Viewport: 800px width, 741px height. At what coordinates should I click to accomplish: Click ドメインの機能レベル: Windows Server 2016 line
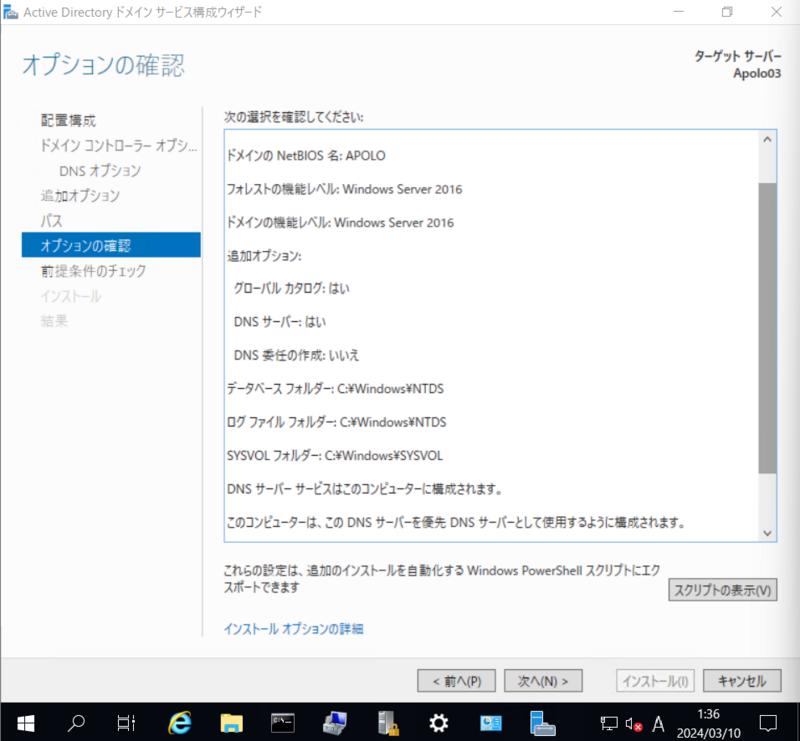(340, 223)
